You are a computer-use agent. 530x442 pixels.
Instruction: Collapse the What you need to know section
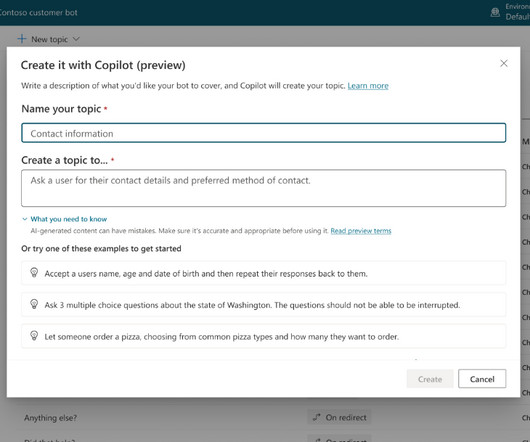(x=69, y=219)
